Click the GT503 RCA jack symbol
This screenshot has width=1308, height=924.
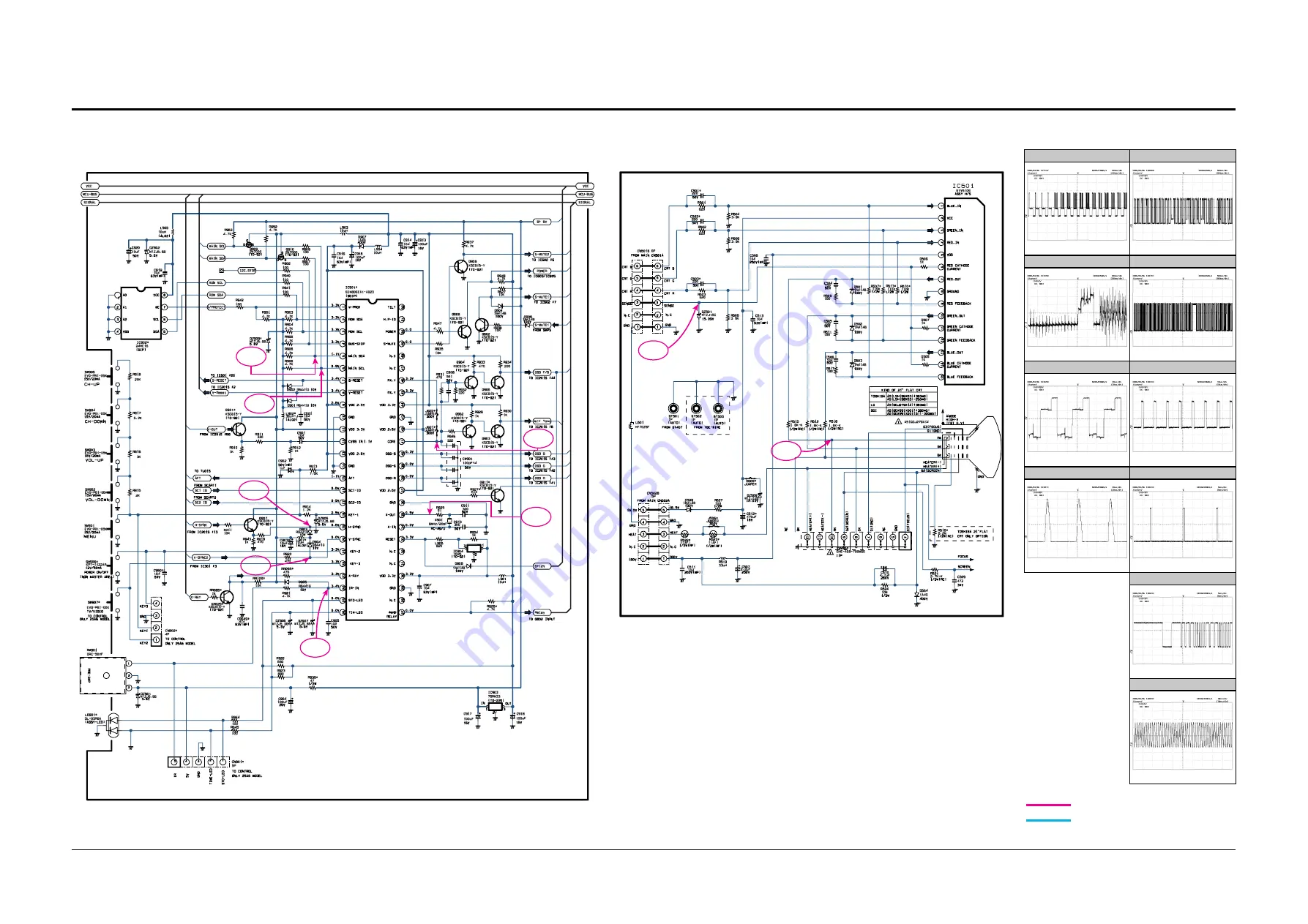[x=718, y=408]
